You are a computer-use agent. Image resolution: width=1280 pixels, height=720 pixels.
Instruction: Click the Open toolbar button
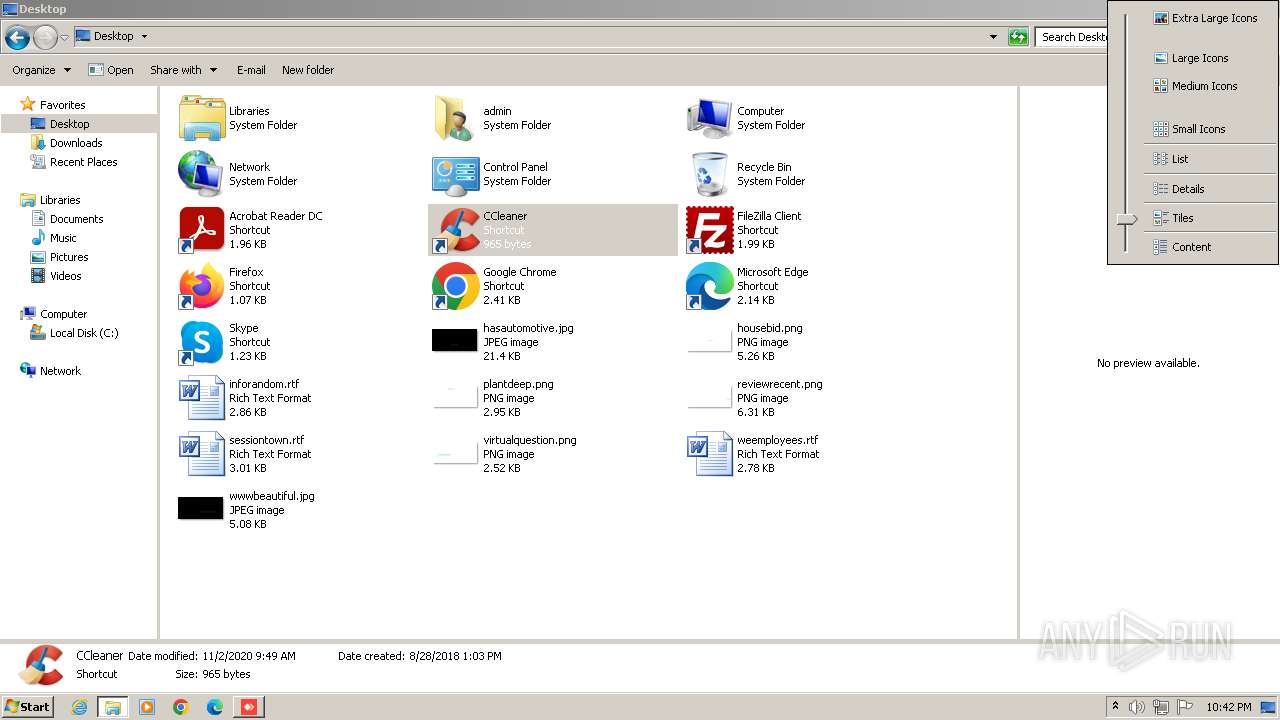(x=111, y=70)
